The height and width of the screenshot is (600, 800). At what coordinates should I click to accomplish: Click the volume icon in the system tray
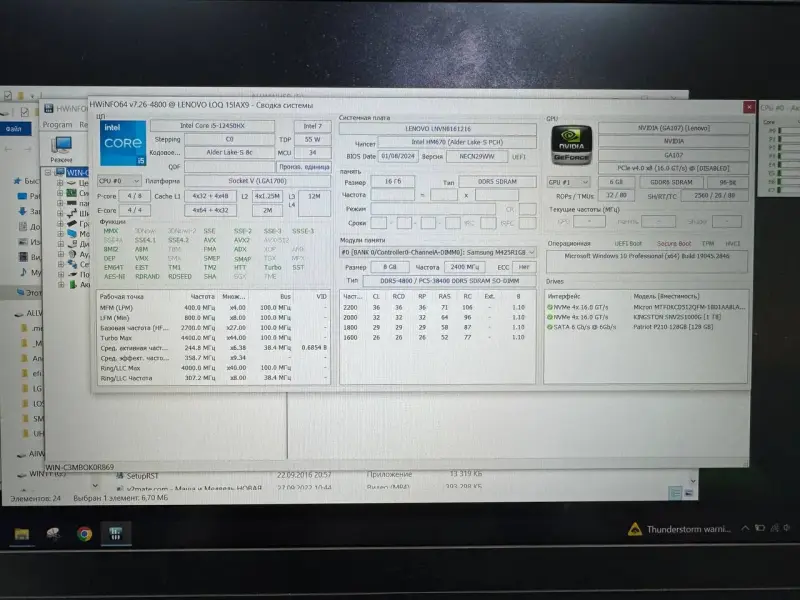[x=787, y=529]
